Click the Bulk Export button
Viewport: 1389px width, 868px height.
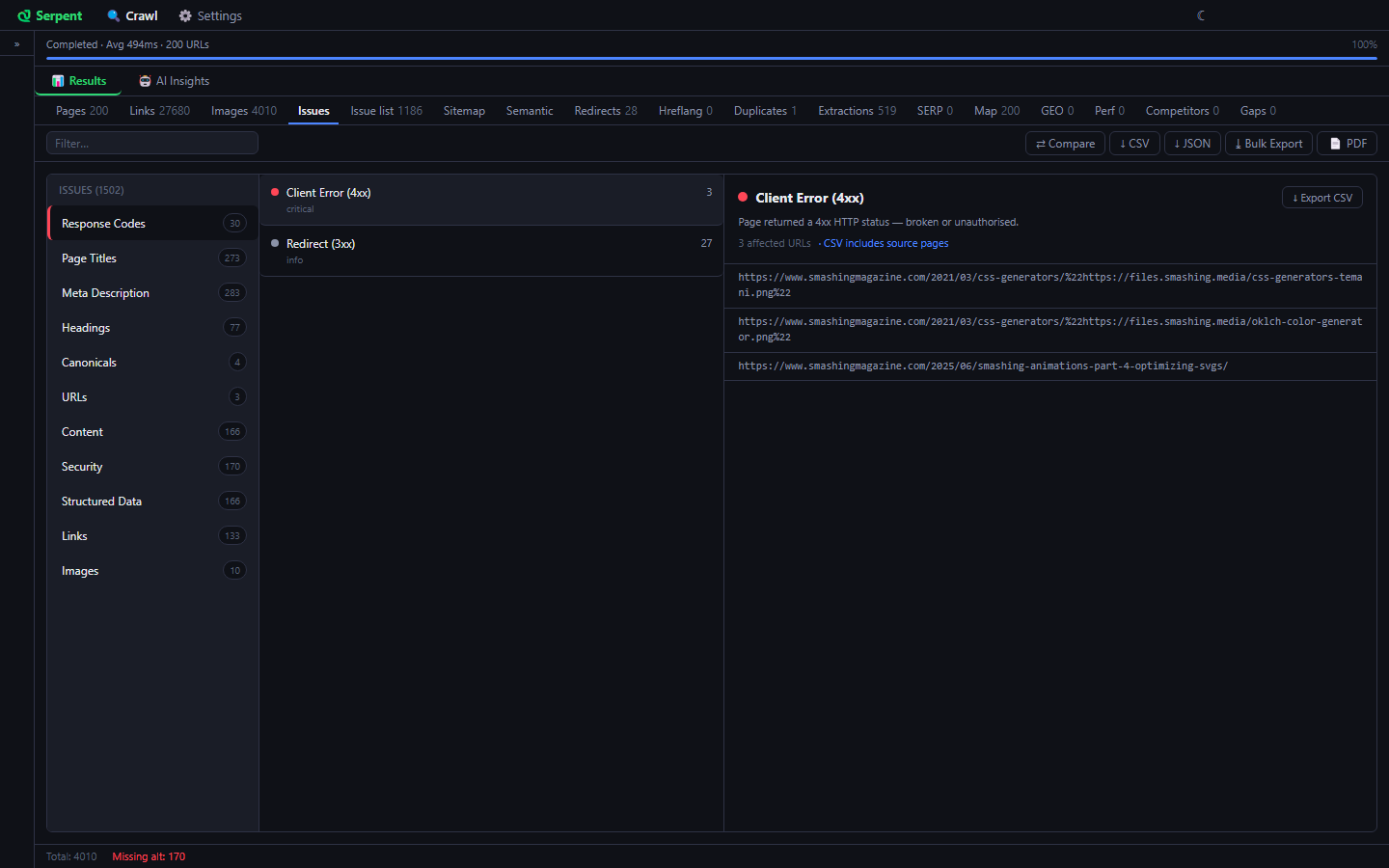coord(1268,144)
